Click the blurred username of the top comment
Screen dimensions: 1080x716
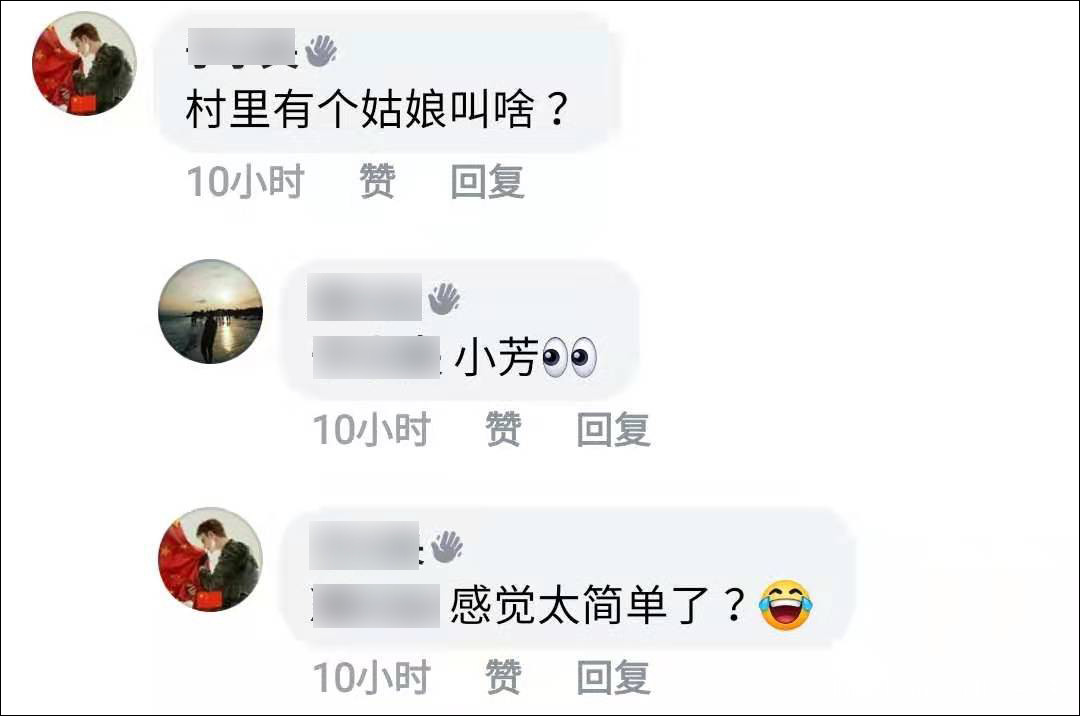point(242,48)
